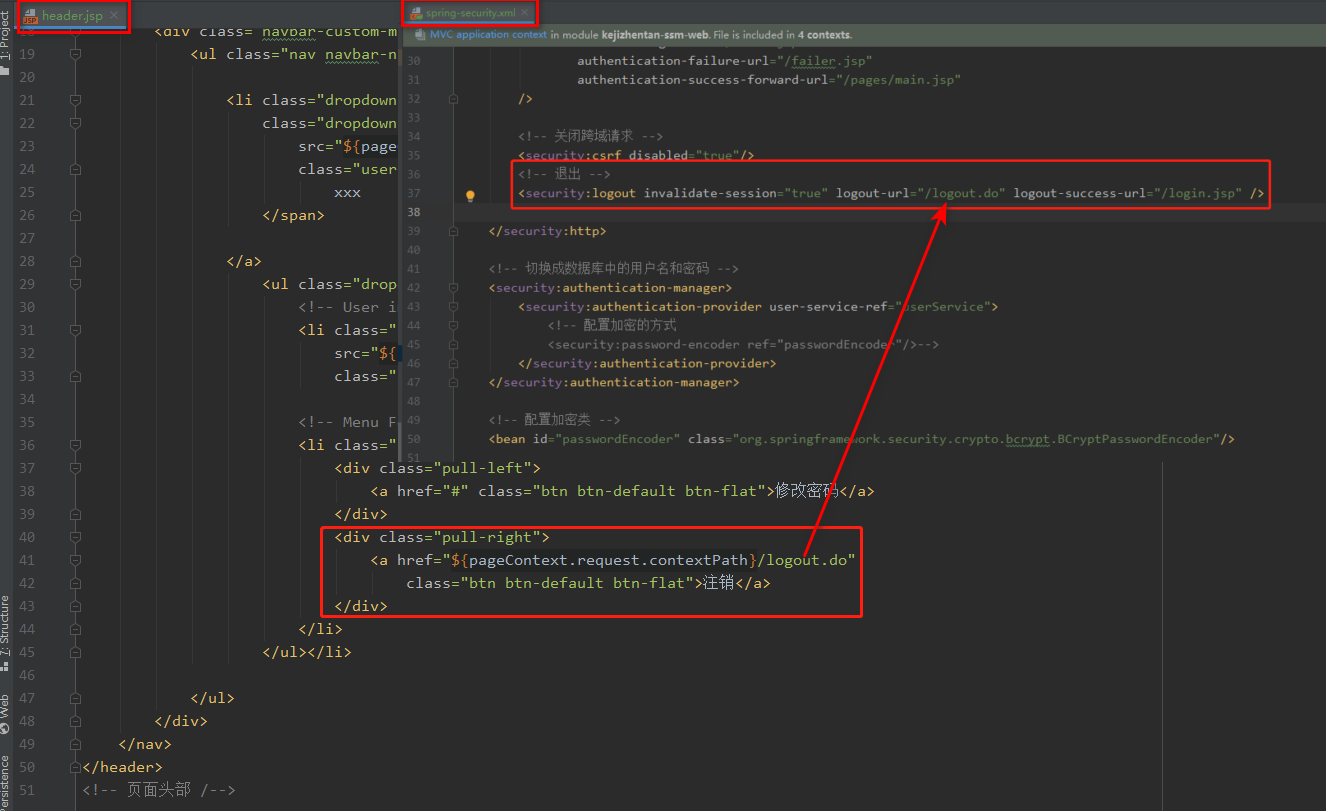This screenshot has height=811, width=1326.
Task: Collapse the fold at line 29 in header.jsp
Action: 75,284
